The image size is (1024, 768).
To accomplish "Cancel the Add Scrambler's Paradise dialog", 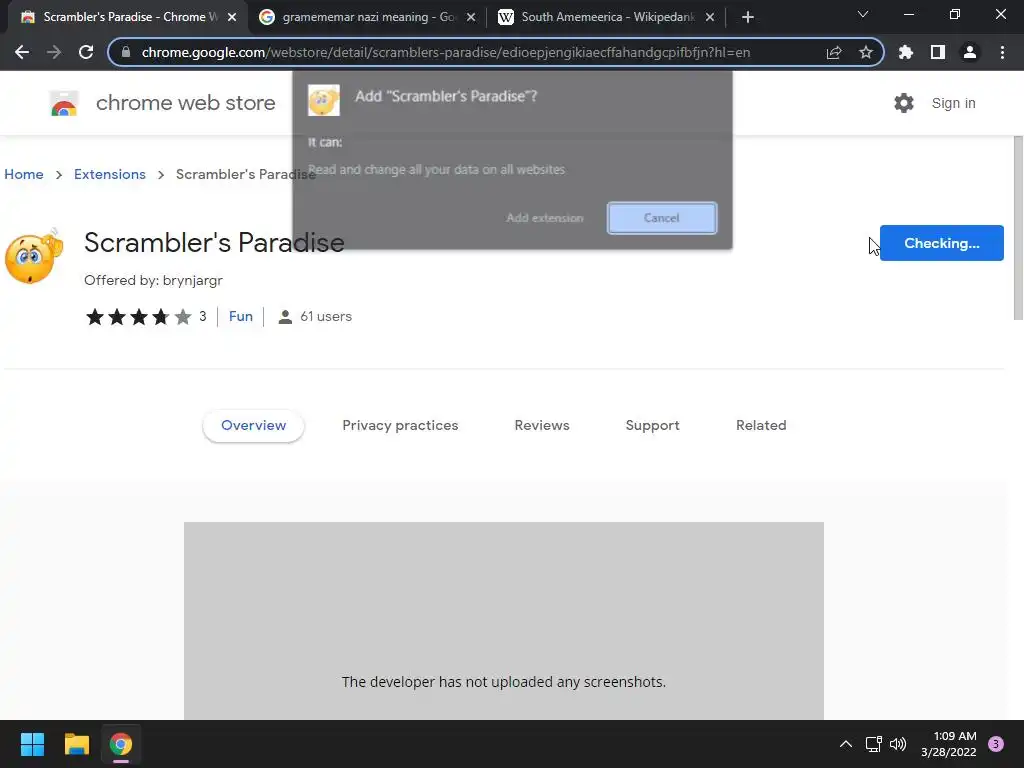I will tap(662, 218).
